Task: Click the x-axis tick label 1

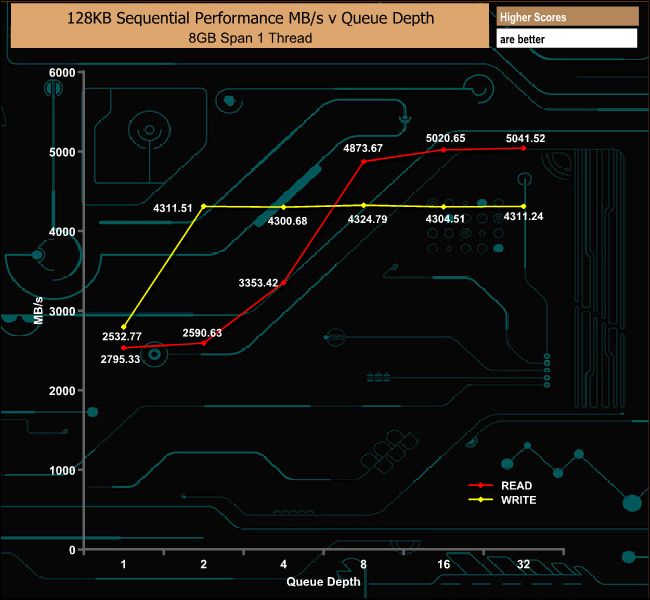Action: [x=123, y=564]
